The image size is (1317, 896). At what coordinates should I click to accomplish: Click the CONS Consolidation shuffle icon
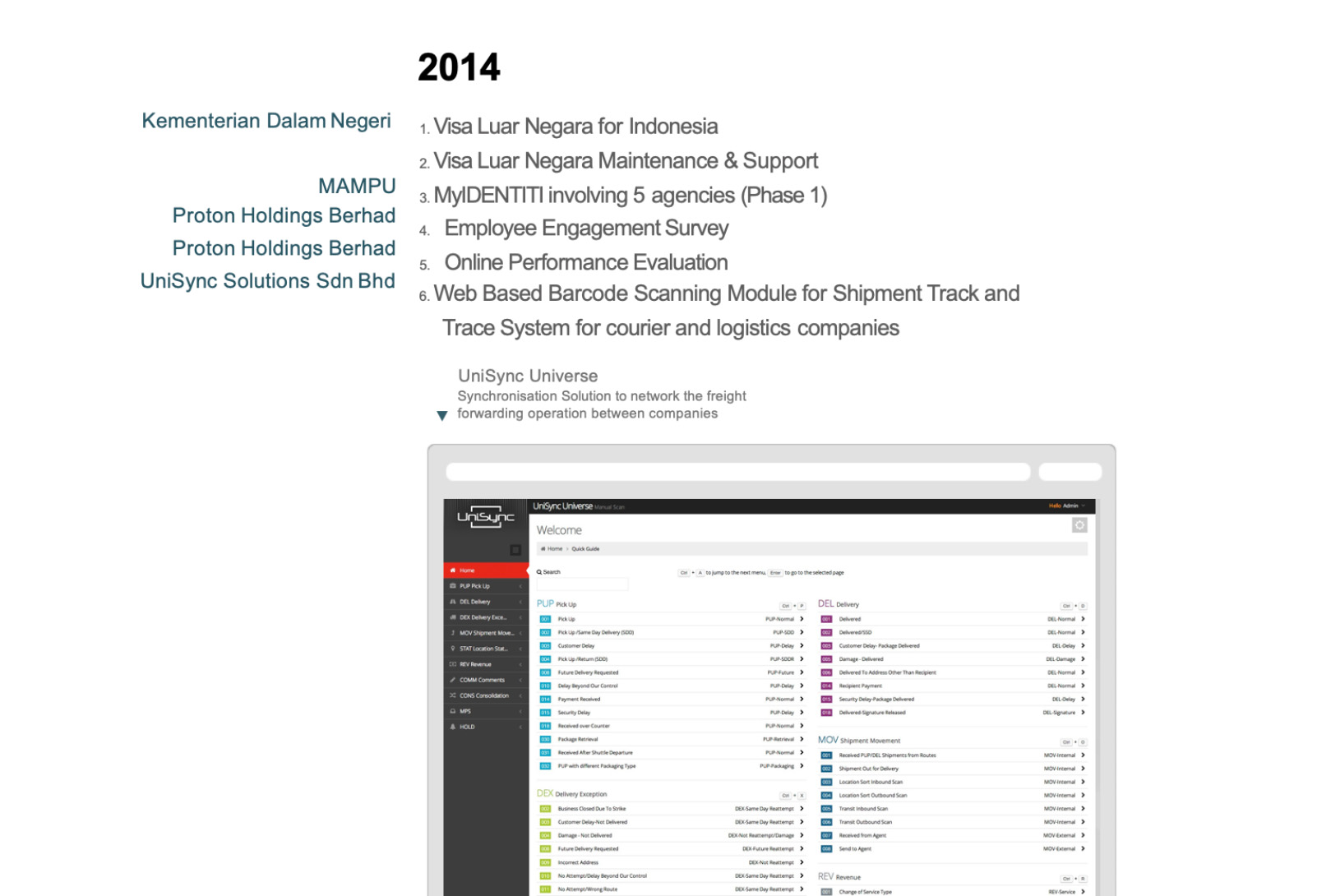point(453,695)
